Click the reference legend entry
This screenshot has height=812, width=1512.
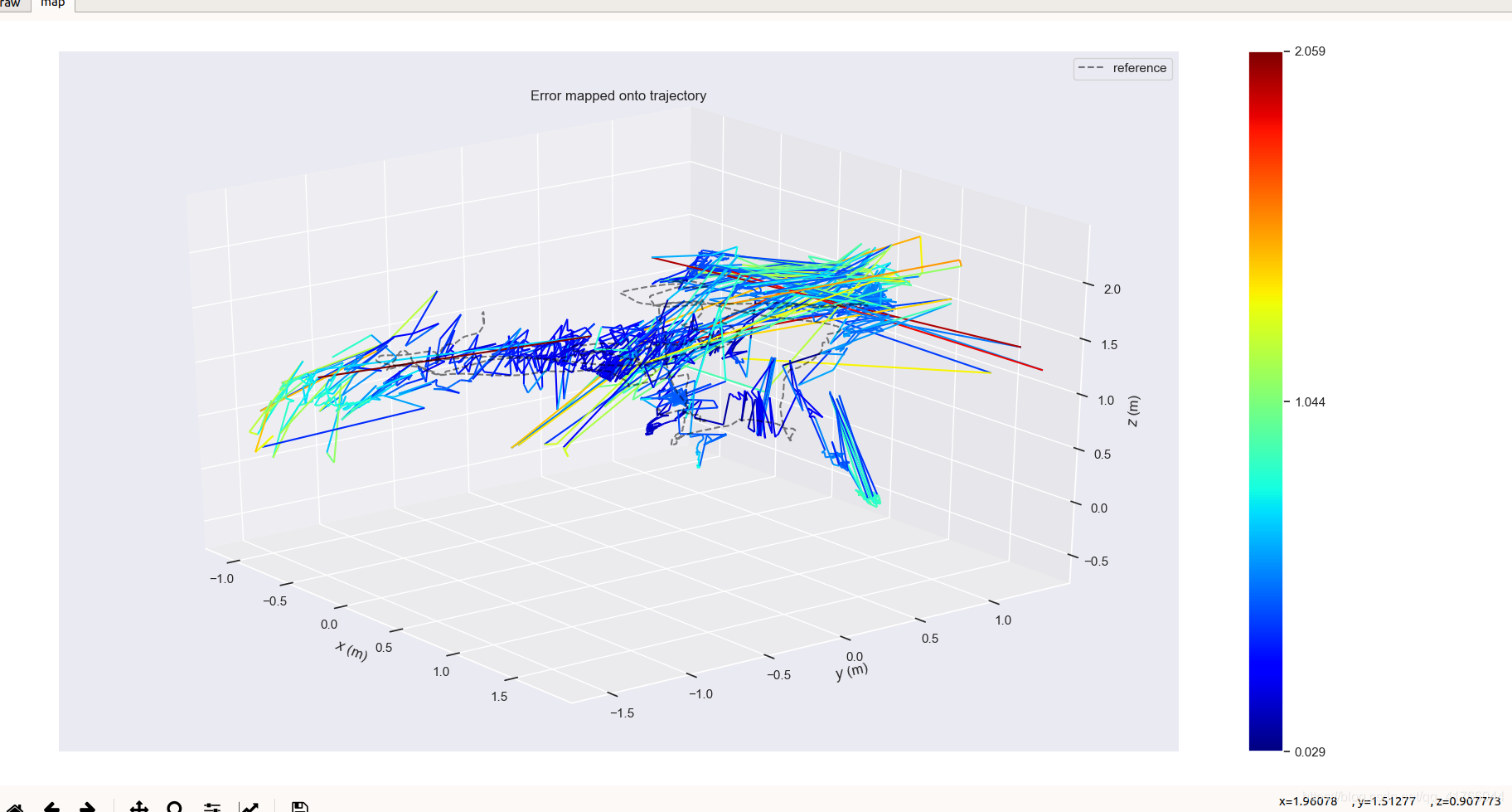(x=1122, y=68)
